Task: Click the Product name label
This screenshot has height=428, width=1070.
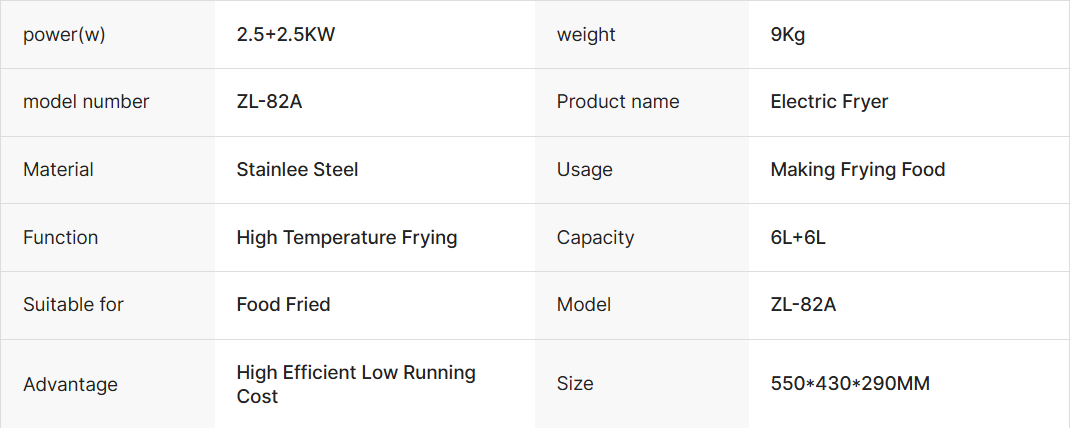Action: click(618, 102)
